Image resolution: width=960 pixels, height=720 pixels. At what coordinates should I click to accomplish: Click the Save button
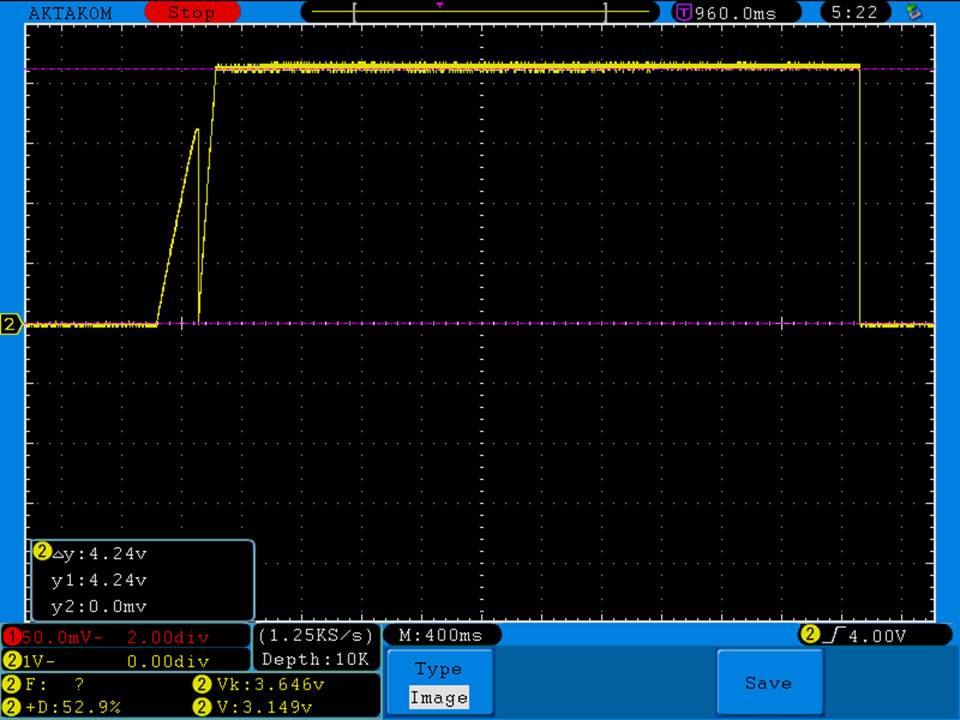(x=768, y=683)
